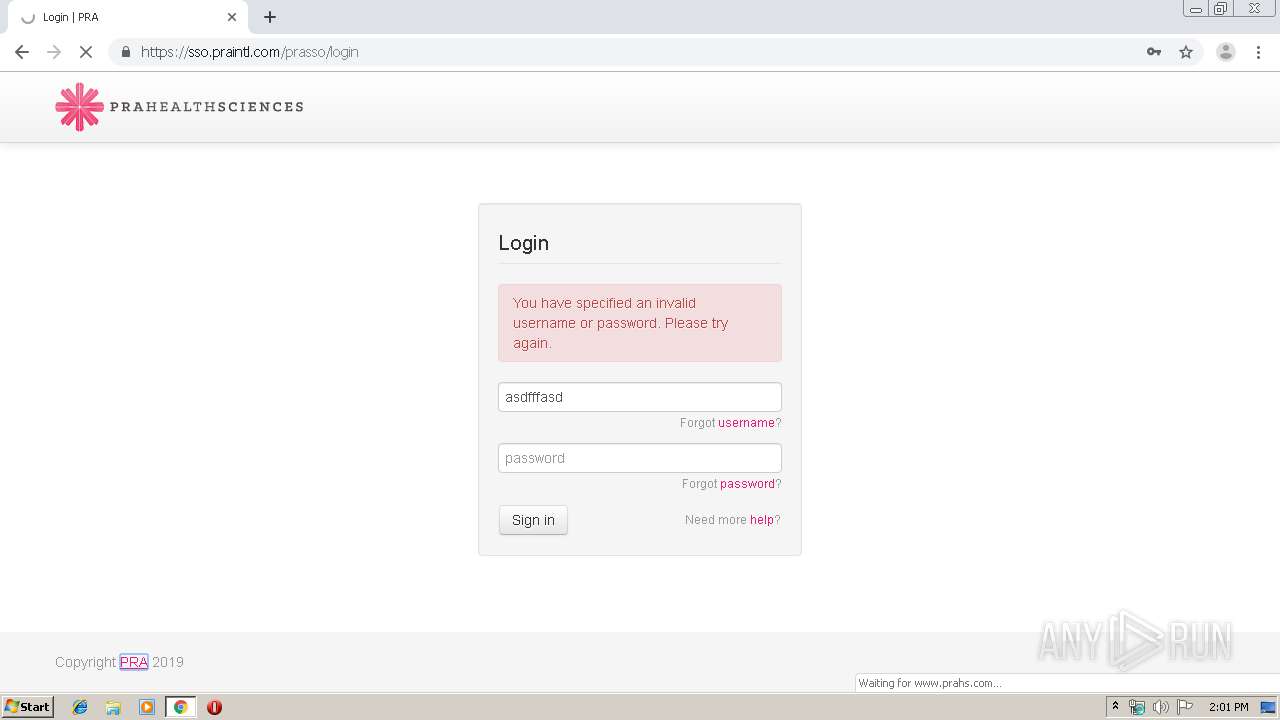Viewport: 1280px width, 720px height.
Task: Open File Explorer folder in taskbar
Action: (x=113, y=707)
